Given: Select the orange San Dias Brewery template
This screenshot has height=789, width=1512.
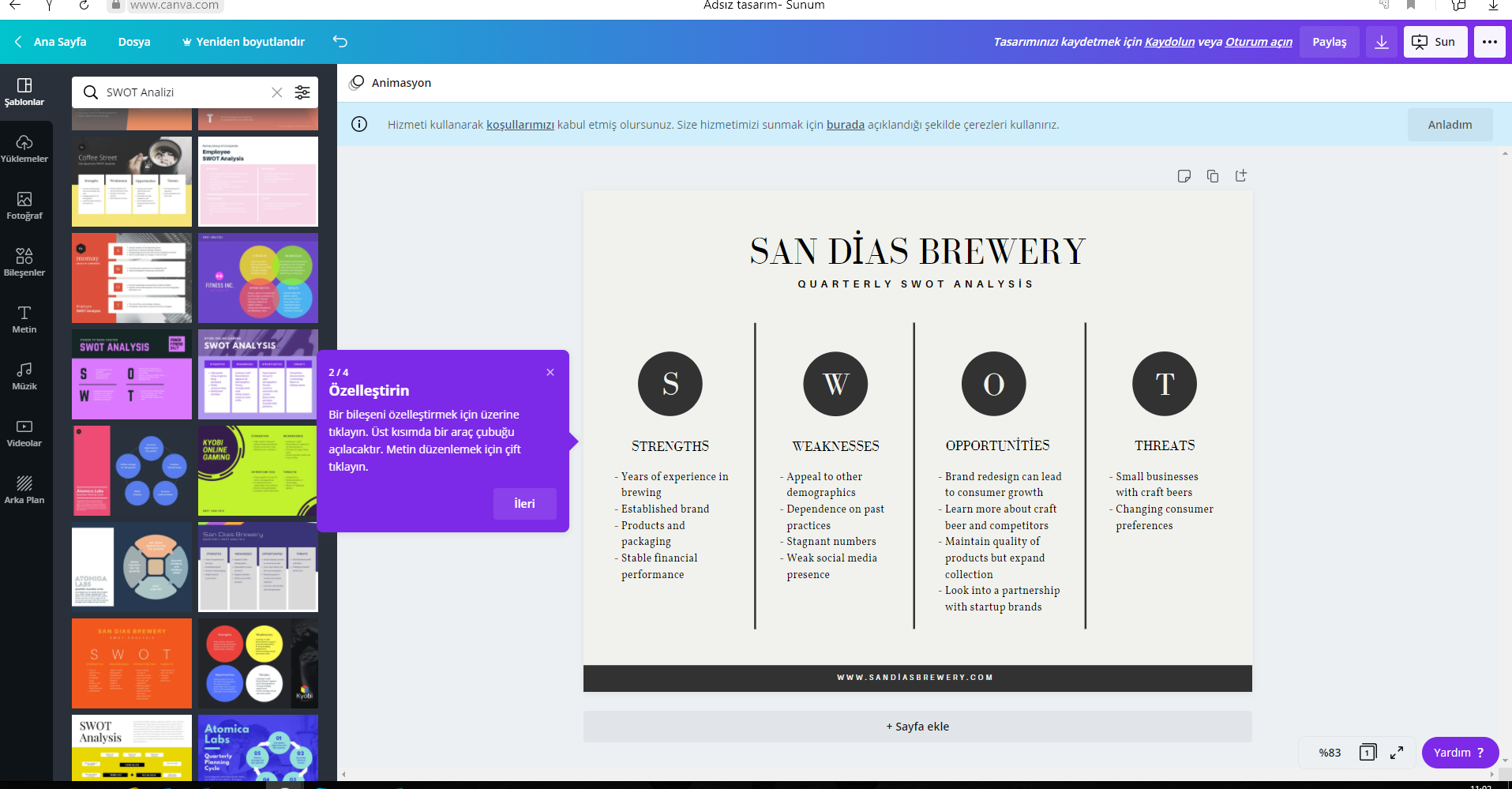Looking at the screenshot, I should point(132,663).
